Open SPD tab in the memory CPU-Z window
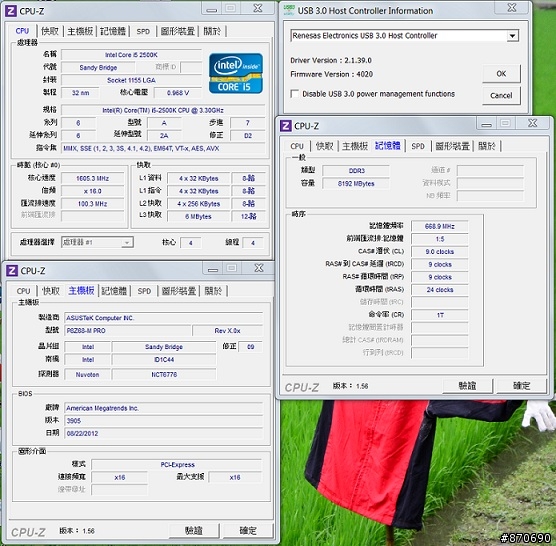This screenshot has height=546, width=556. point(418,146)
